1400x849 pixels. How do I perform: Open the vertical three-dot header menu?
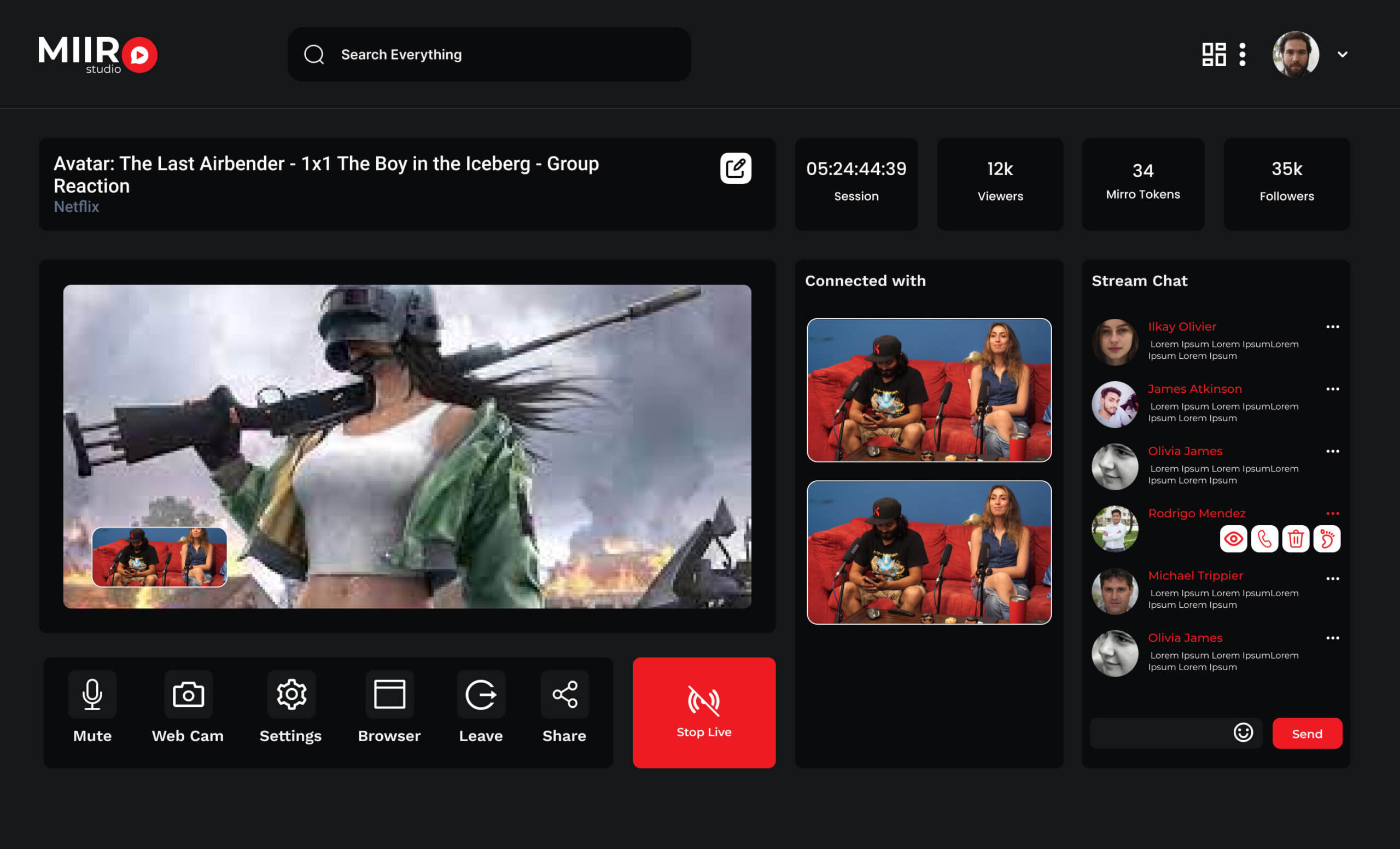coord(1242,55)
